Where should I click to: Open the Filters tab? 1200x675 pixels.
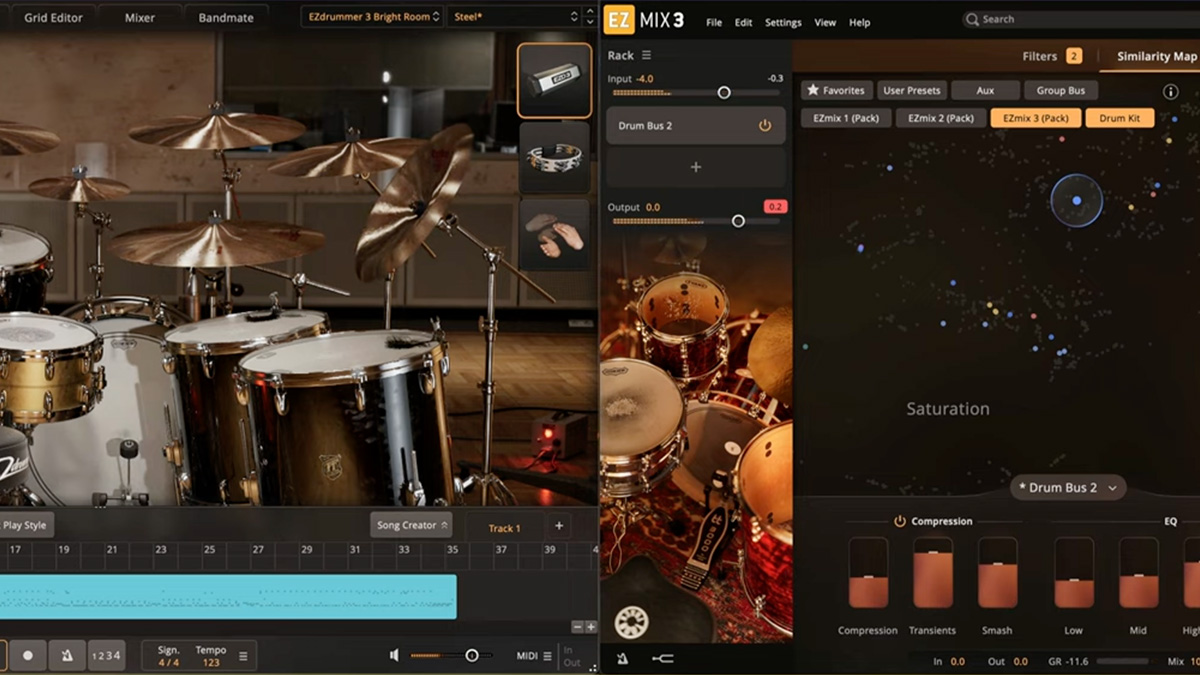[x=1051, y=56]
